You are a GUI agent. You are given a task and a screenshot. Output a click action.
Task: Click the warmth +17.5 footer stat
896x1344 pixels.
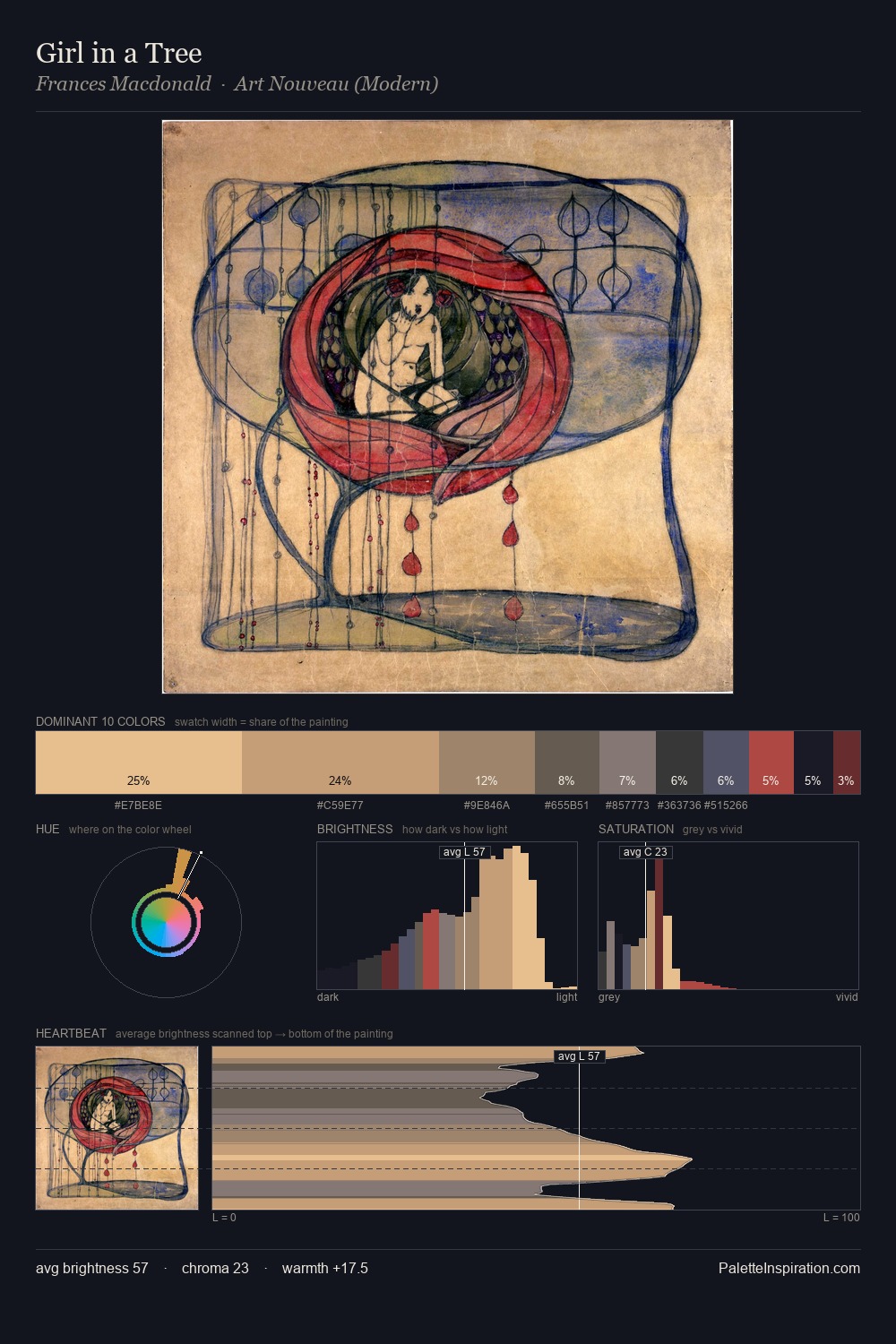[x=325, y=1268]
